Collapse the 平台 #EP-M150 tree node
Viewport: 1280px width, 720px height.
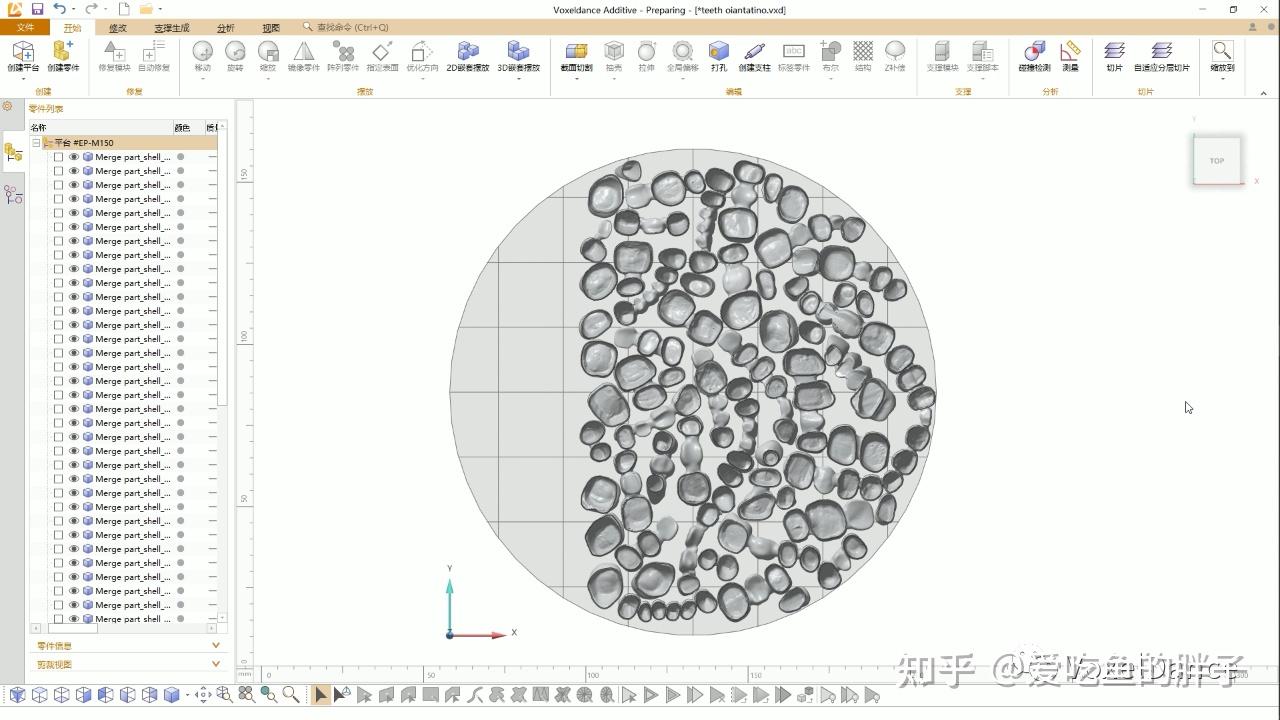click(36, 142)
